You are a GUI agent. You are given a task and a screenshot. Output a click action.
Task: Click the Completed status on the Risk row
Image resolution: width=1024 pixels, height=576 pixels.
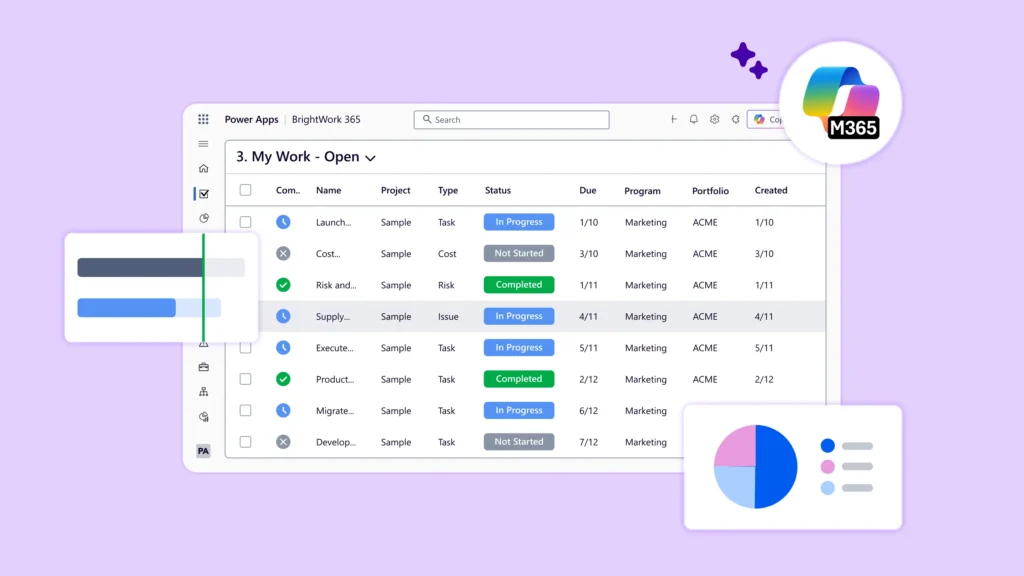(x=518, y=284)
